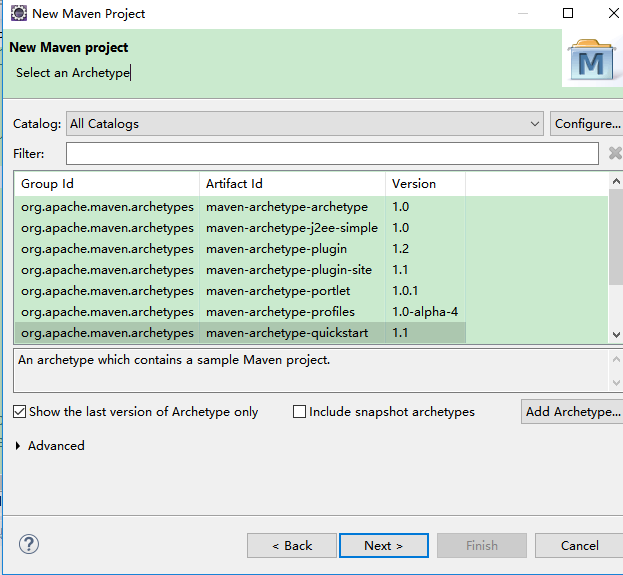Proceed with the Next > button
This screenshot has height=575, width=623.
tap(384, 546)
